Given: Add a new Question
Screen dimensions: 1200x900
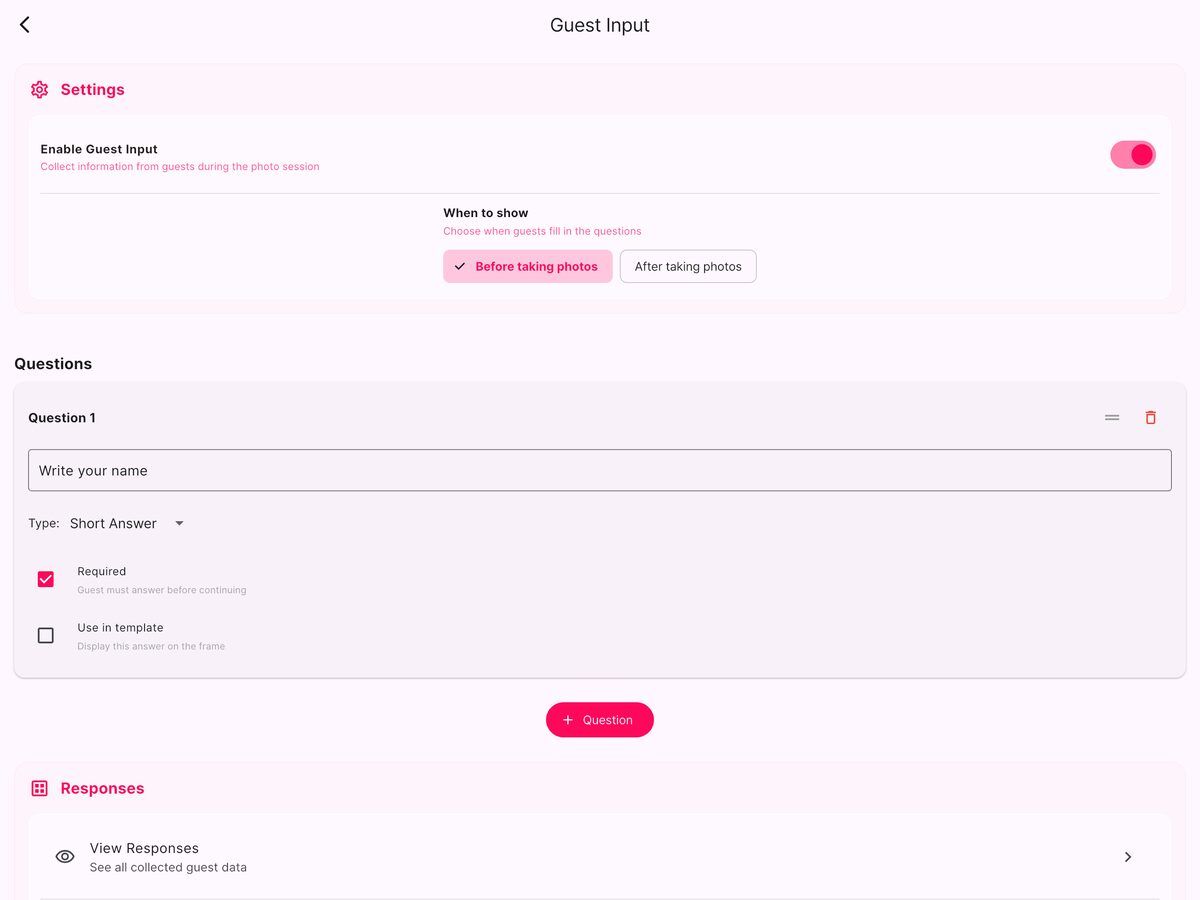Looking at the screenshot, I should pyautogui.click(x=600, y=720).
